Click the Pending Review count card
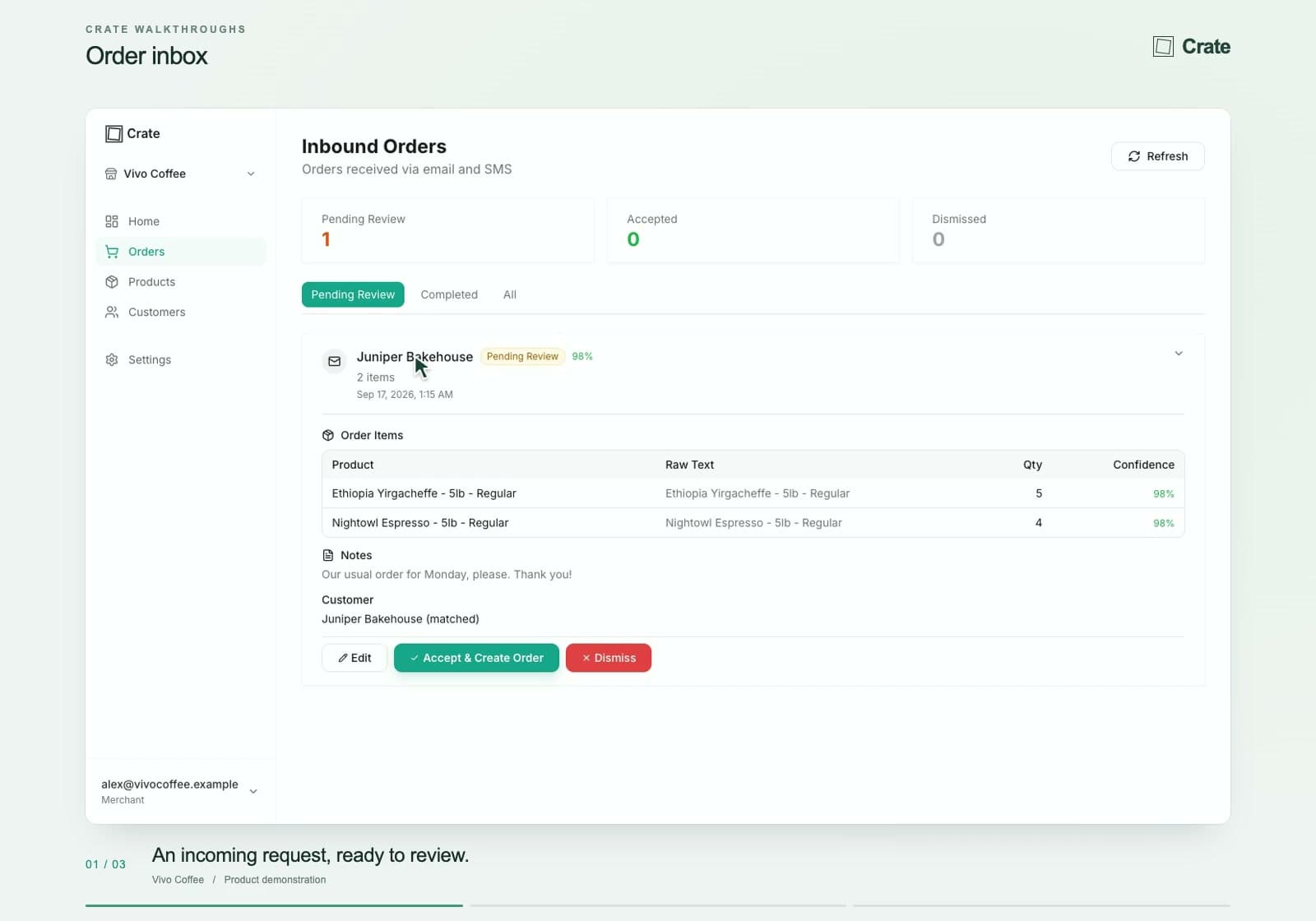 [447, 230]
